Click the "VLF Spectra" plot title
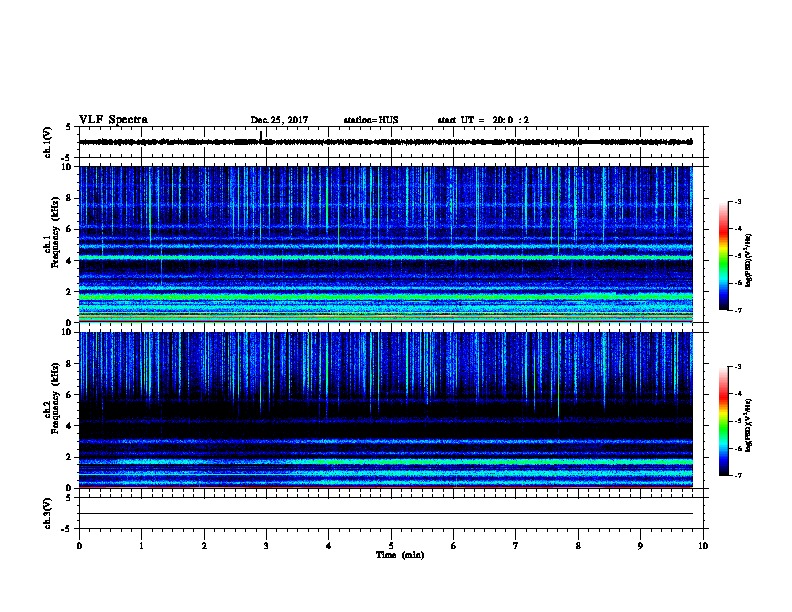Viewport: 792px width, 612px height. click(x=113, y=120)
